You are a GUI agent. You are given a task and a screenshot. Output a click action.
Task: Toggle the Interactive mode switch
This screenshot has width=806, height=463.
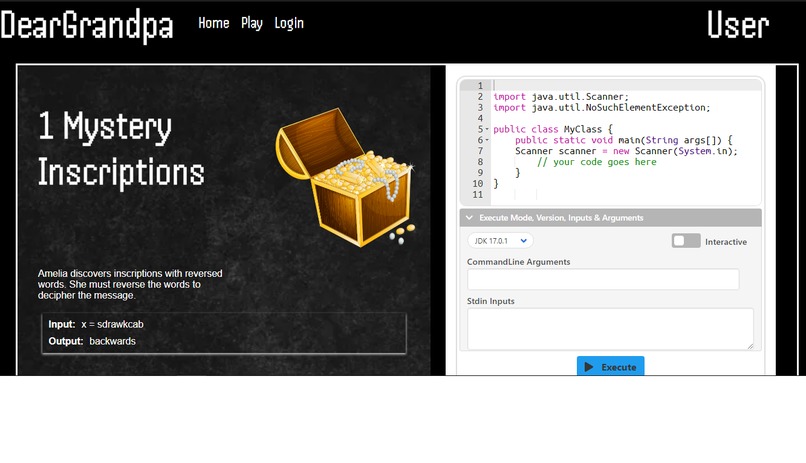tap(686, 241)
